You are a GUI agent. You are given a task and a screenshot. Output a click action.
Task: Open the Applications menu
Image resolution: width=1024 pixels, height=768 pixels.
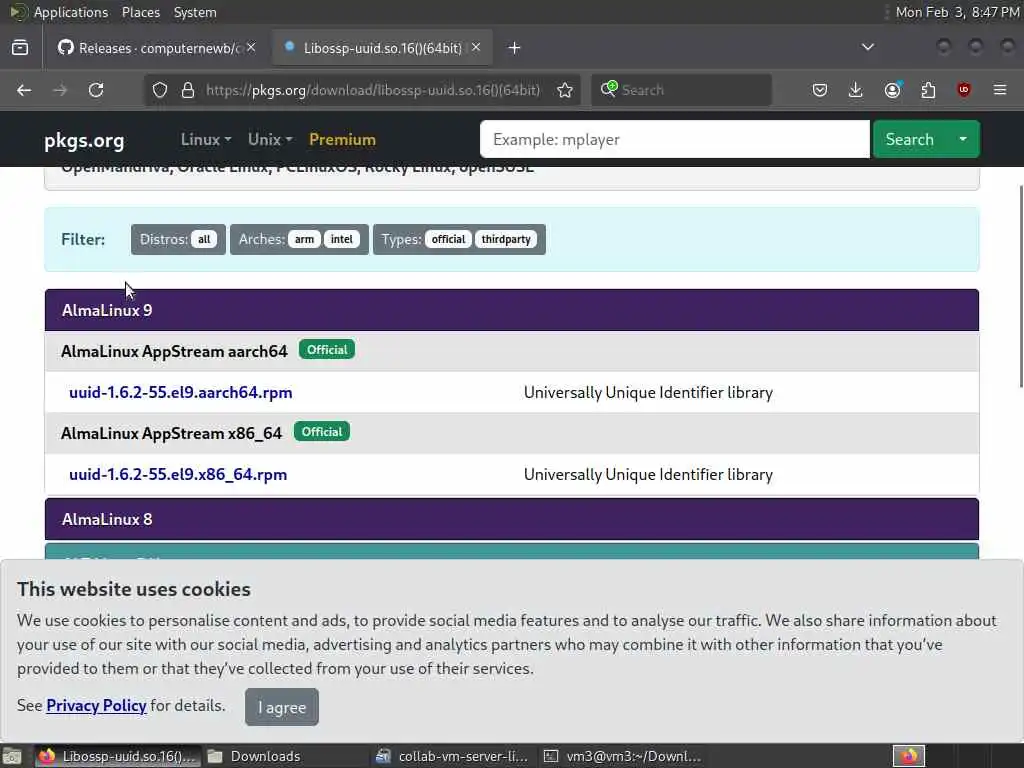(x=71, y=12)
